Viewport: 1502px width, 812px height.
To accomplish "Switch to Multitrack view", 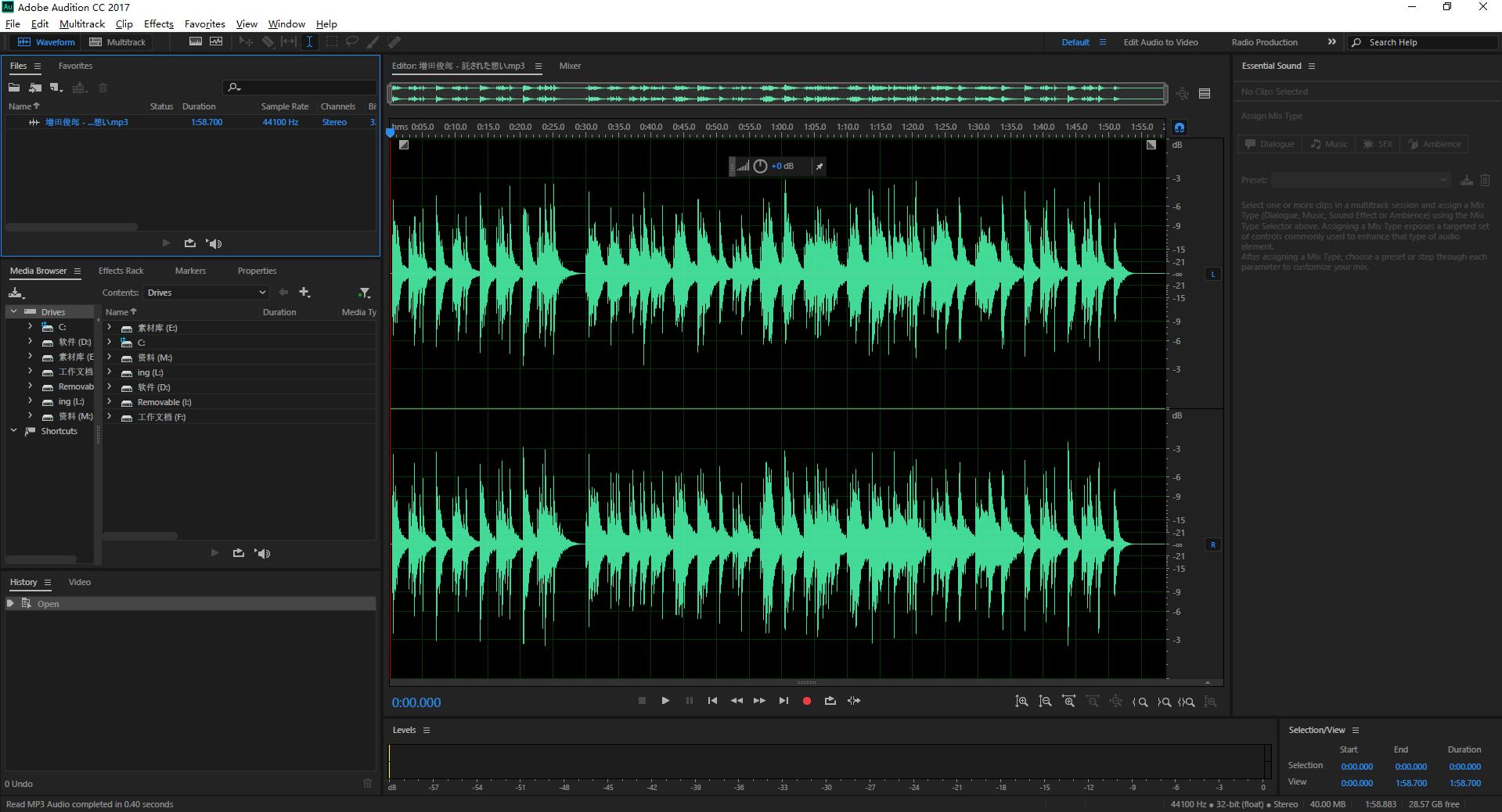I will (x=118, y=42).
